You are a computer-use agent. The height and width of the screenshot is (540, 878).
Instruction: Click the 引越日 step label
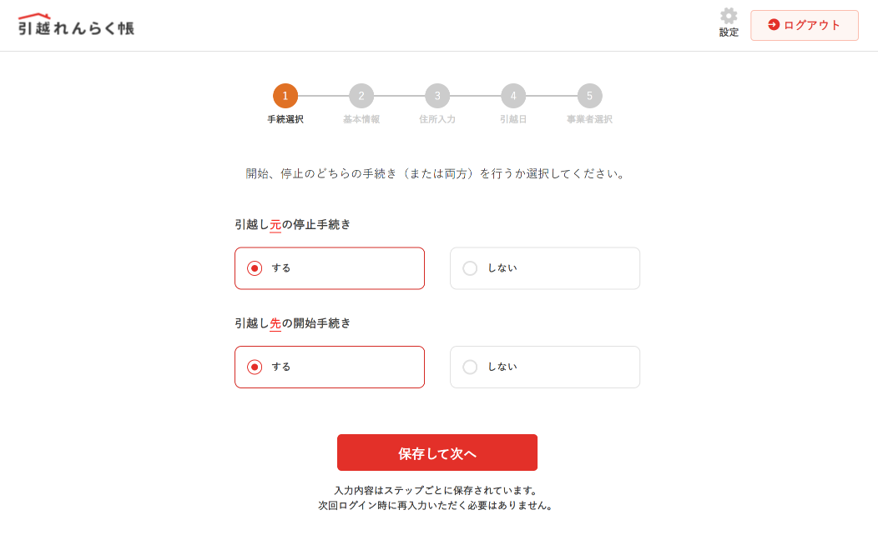513,119
